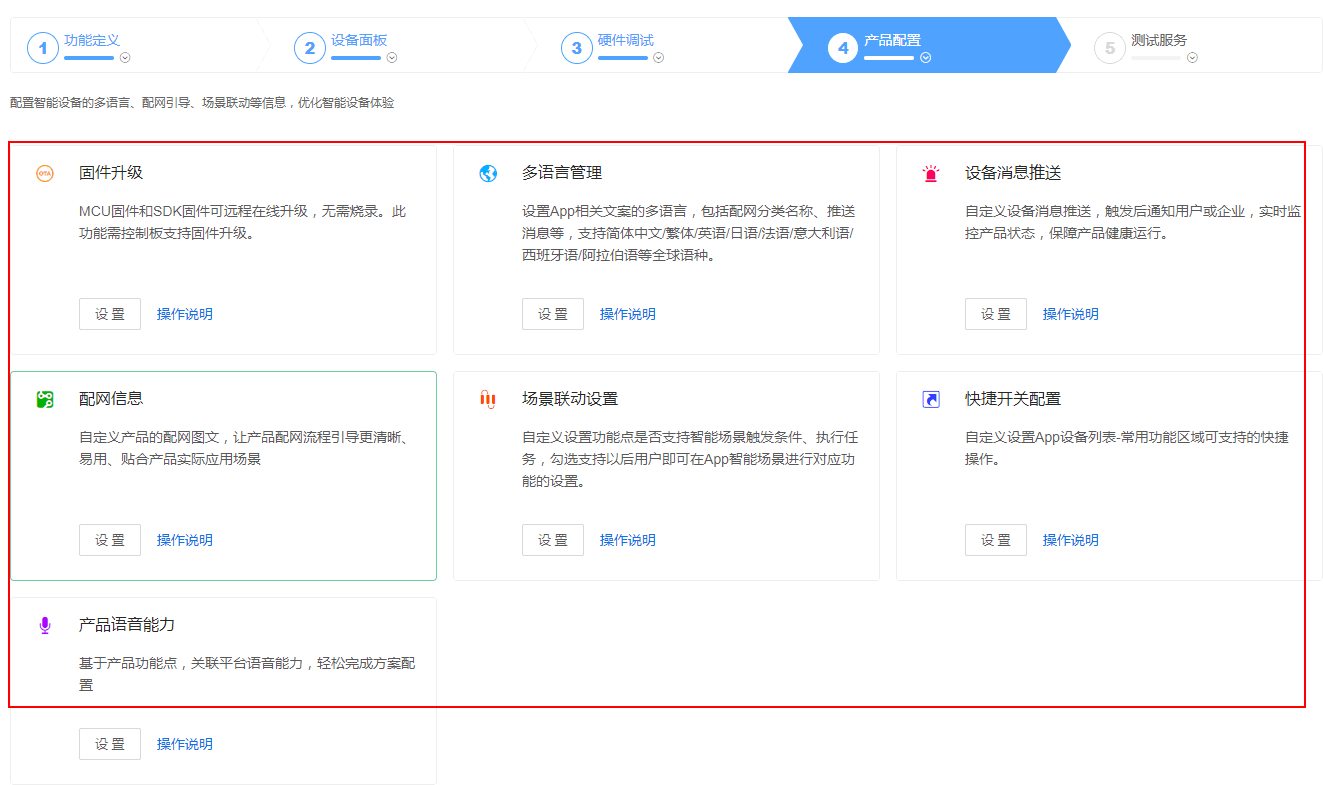Click the description starting 自定义设备消息推送
This screenshot has height=785, width=1323.
(1133, 222)
